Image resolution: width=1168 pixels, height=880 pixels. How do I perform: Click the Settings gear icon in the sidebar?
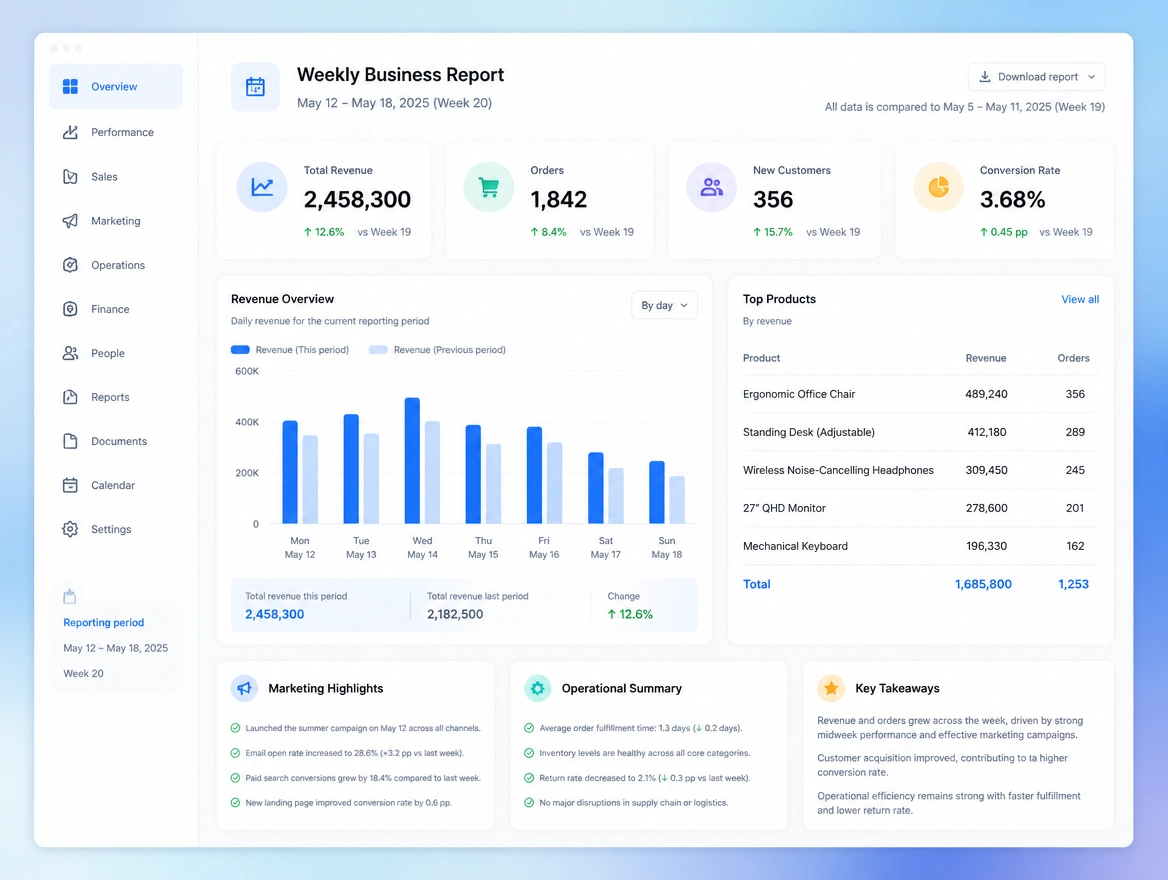(70, 529)
